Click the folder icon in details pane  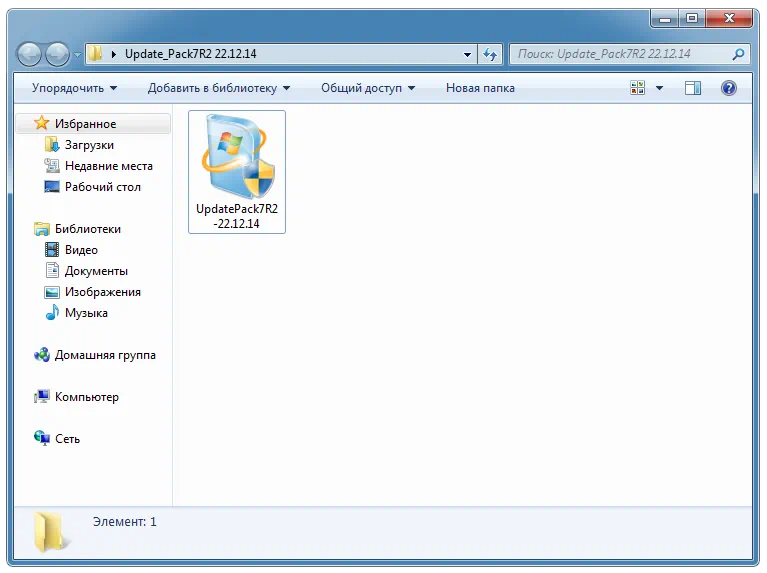51,532
